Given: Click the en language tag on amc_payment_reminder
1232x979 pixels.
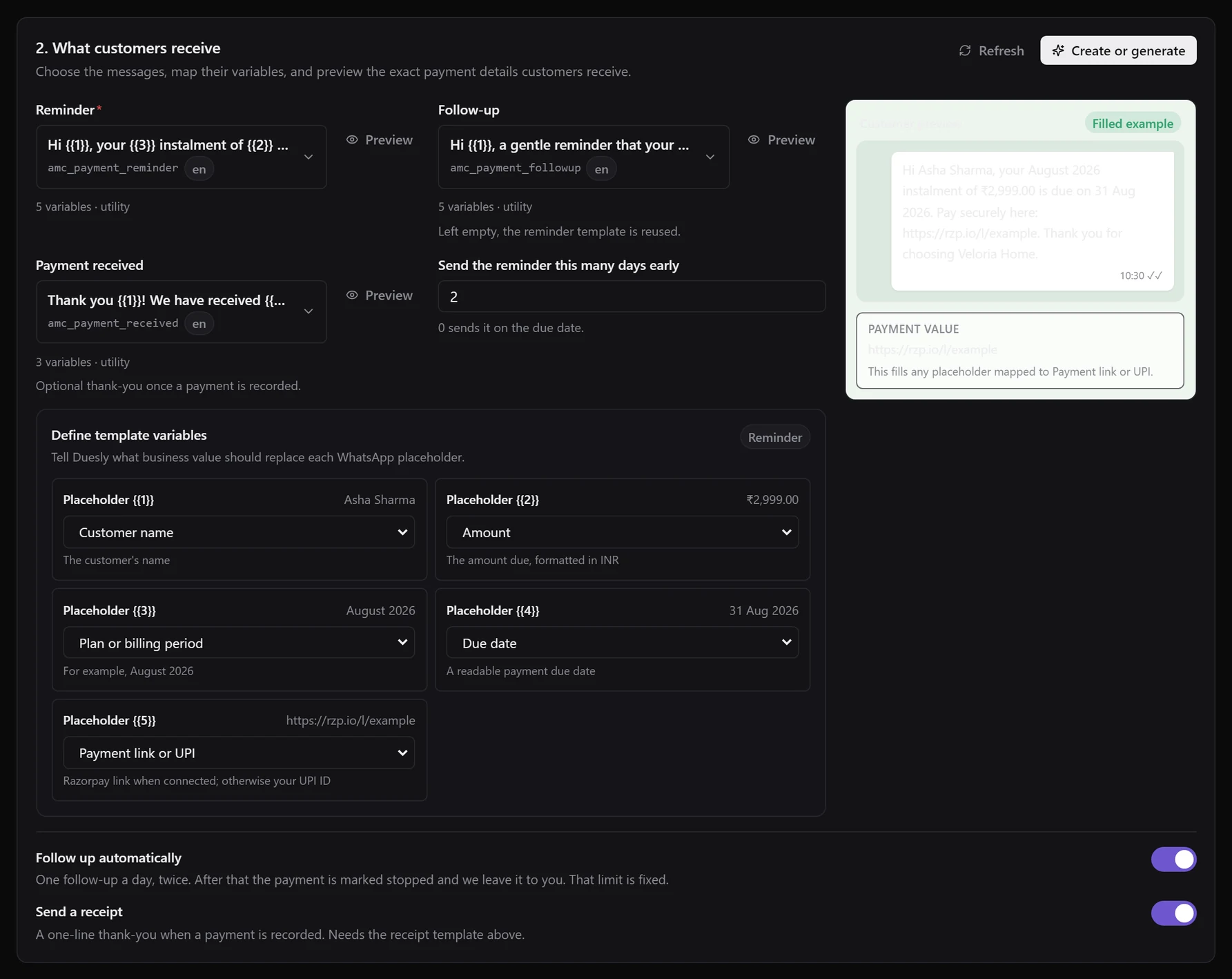Looking at the screenshot, I should tap(199, 169).
